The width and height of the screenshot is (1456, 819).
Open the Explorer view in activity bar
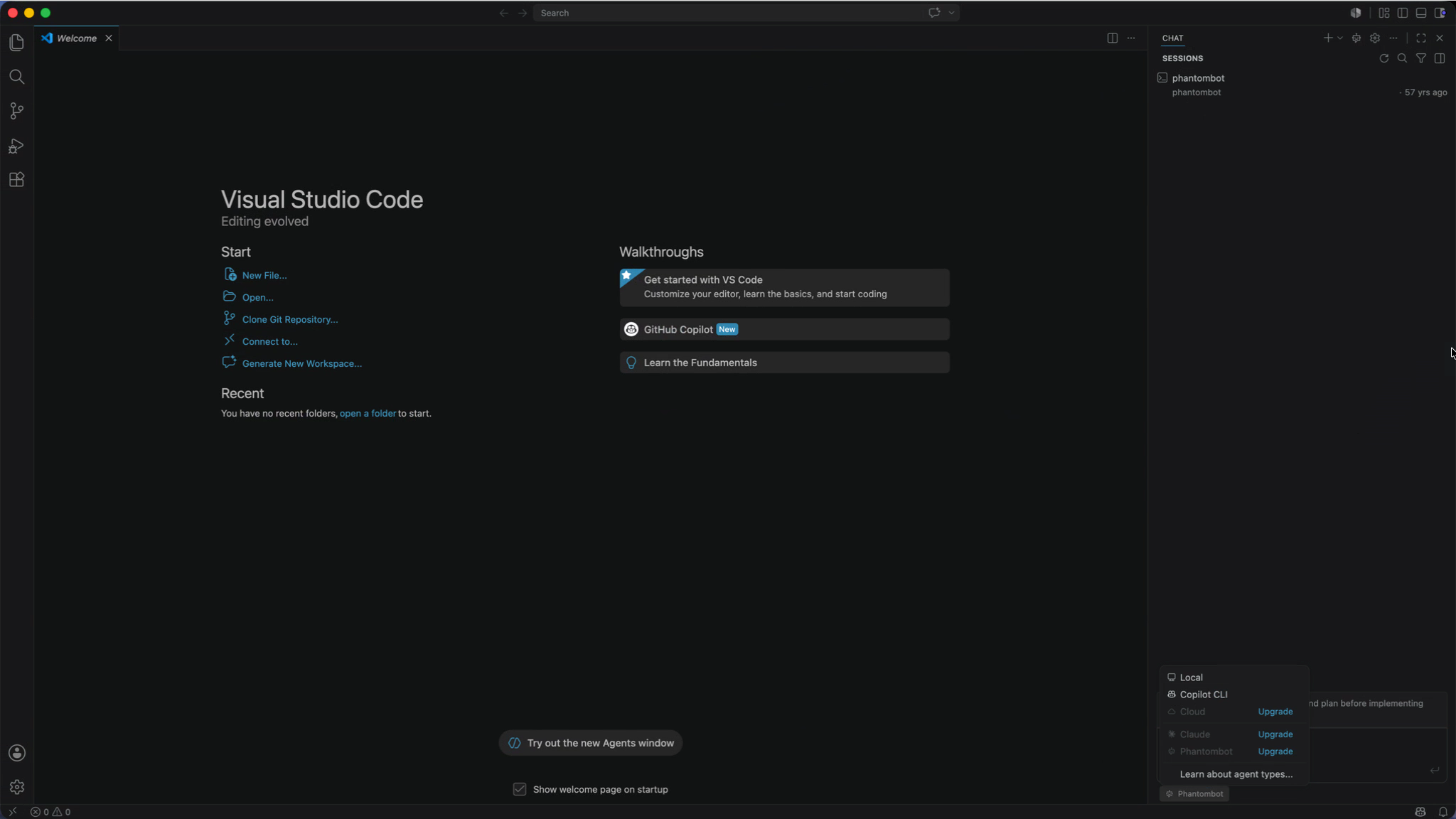(17, 43)
